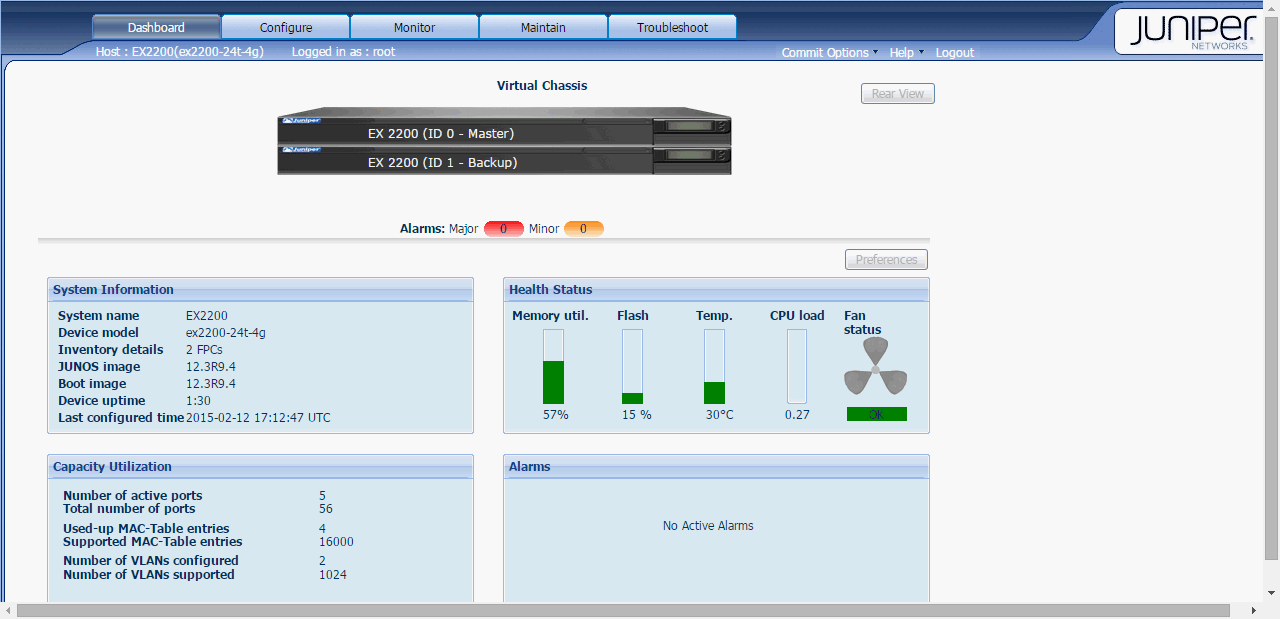Click the Virtual Chassis heading
Viewport: 1280px width, 619px height.
pyautogui.click(x=542, y=86)
